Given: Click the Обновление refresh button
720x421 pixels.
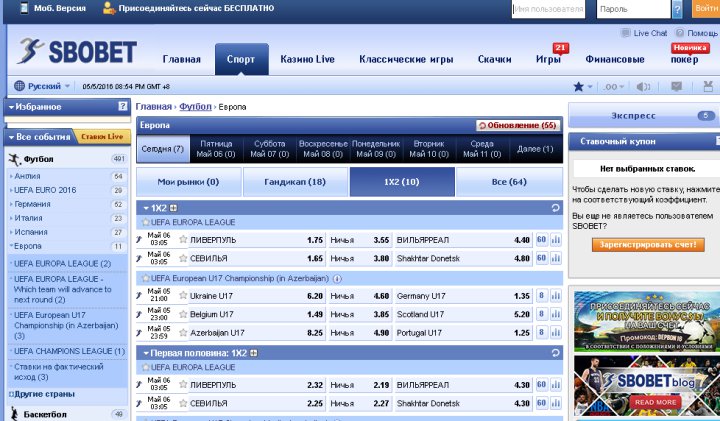Looking at the screenshot, I should [x=518, y=125].
